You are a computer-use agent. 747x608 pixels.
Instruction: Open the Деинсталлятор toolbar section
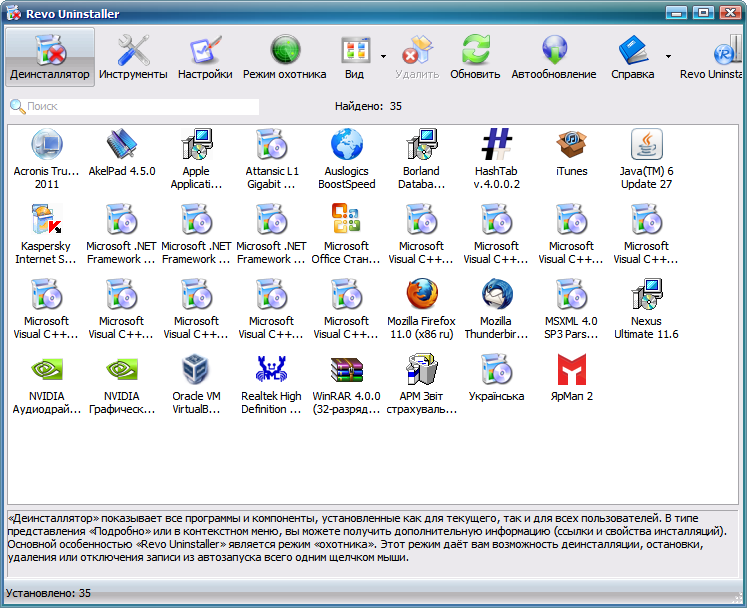coord(50,57)
